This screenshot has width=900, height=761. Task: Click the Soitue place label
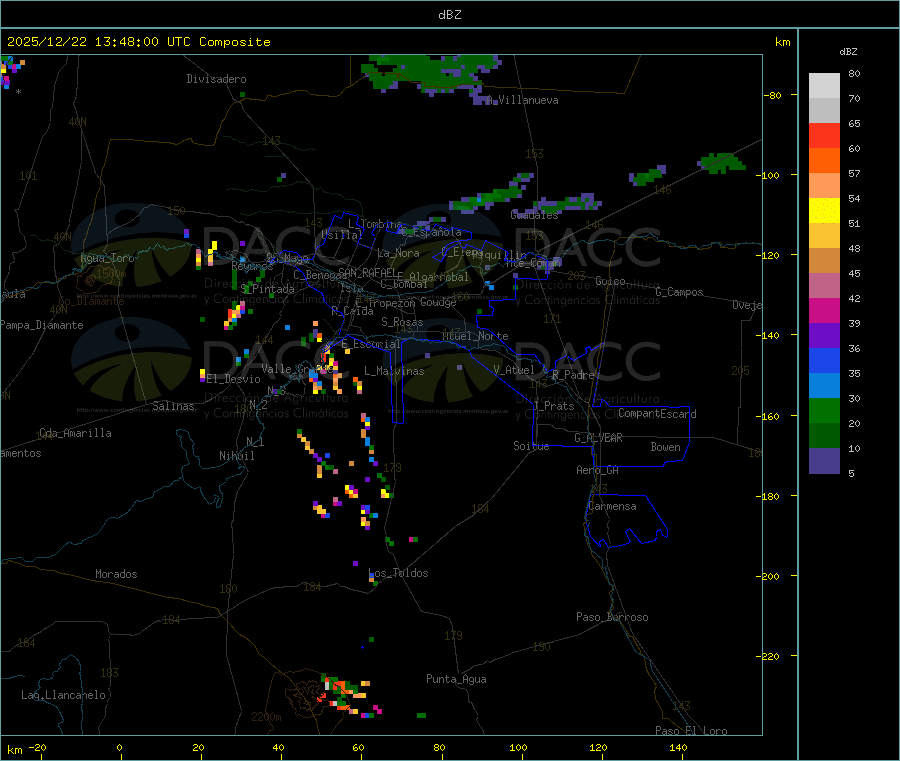[x=531, y=446]
